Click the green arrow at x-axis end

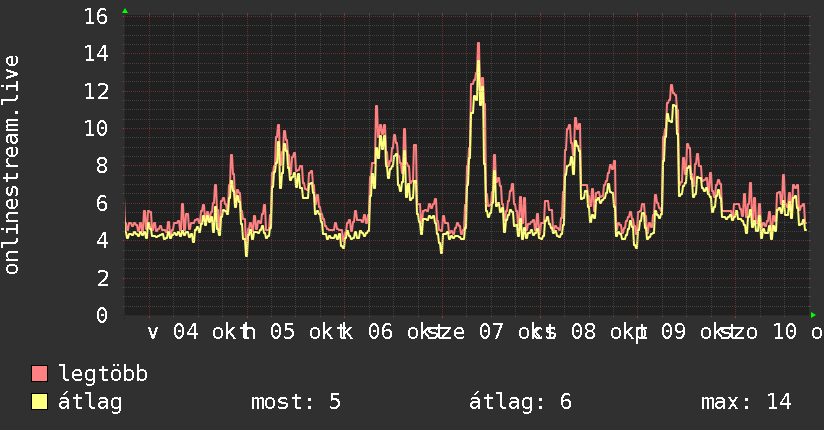(813, 315)
